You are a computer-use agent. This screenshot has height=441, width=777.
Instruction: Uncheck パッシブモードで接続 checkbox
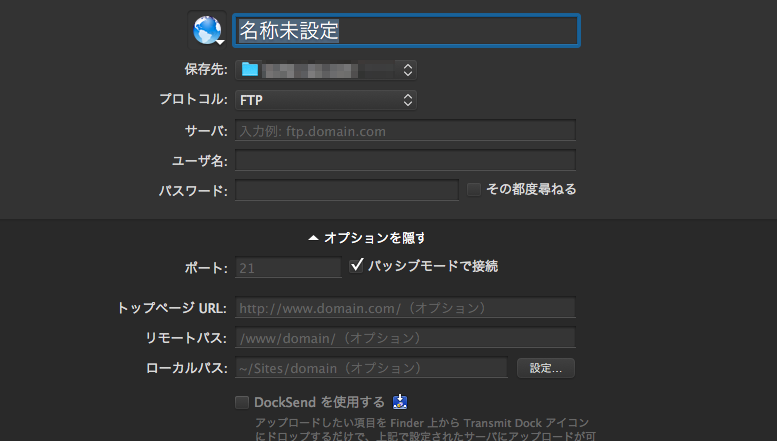[x=356, y=266]
